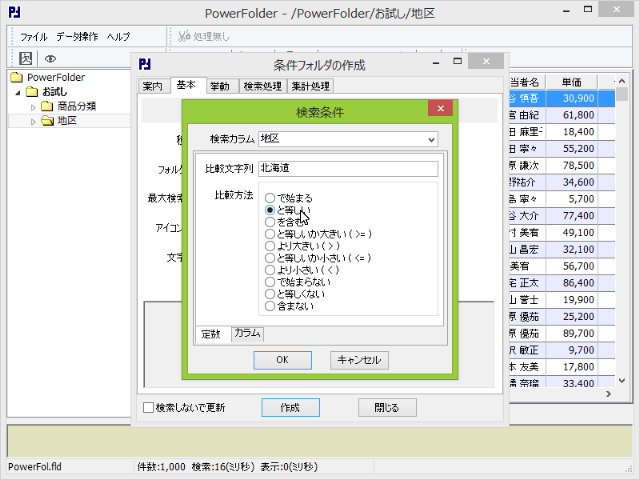This screenshot has height=480, width=640.
Task: Maximize the 条件フォルダの作成 dialog
Action: [x=458, y=61]
